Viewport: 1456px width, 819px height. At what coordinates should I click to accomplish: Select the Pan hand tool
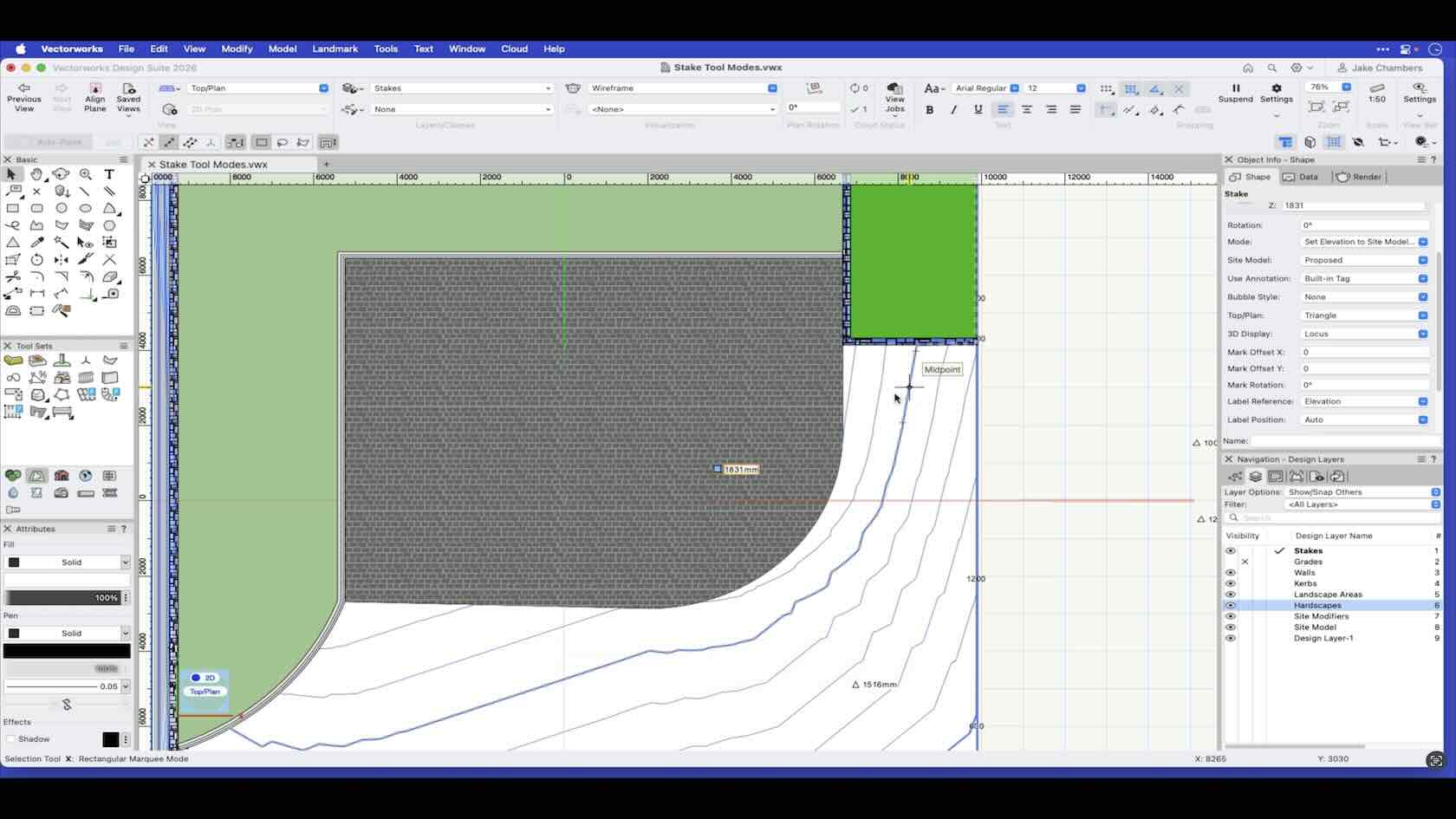pos(36,174)
